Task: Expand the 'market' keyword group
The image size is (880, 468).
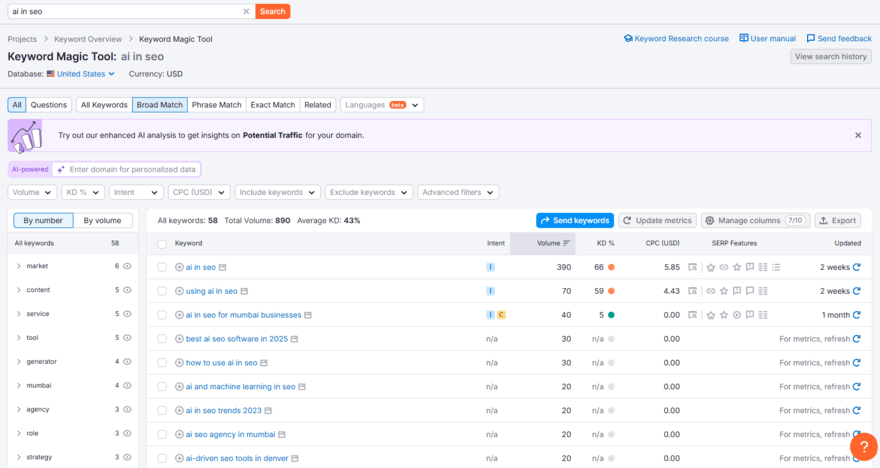Action: (x=19, y=266)
